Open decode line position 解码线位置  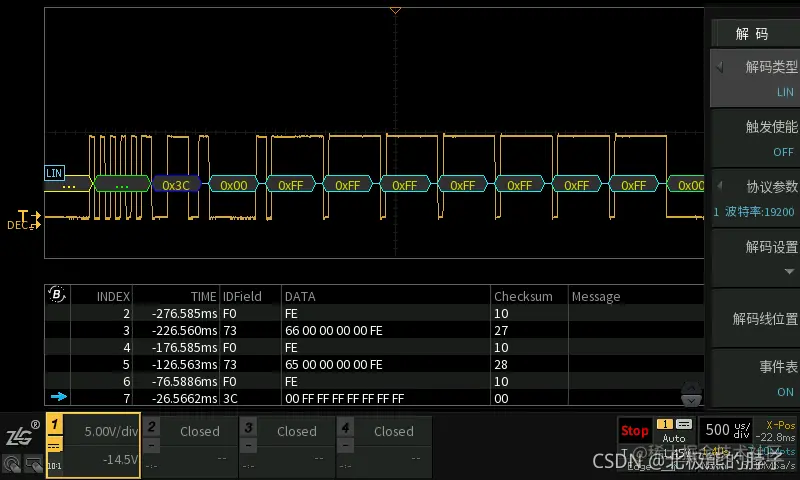(x=755, y=319)
